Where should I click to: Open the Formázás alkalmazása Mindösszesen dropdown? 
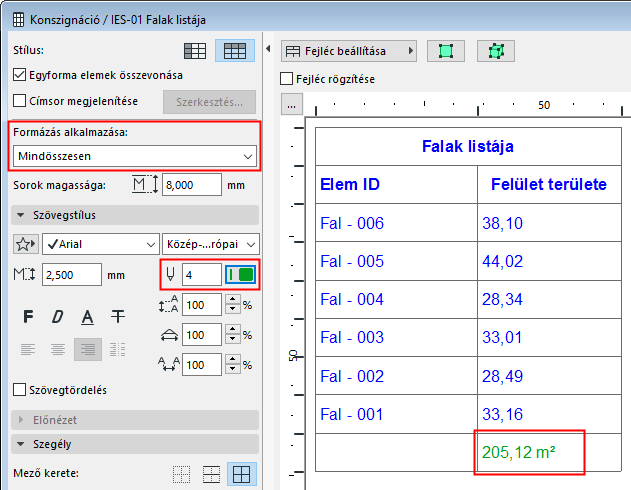click(x=135, y=156)
